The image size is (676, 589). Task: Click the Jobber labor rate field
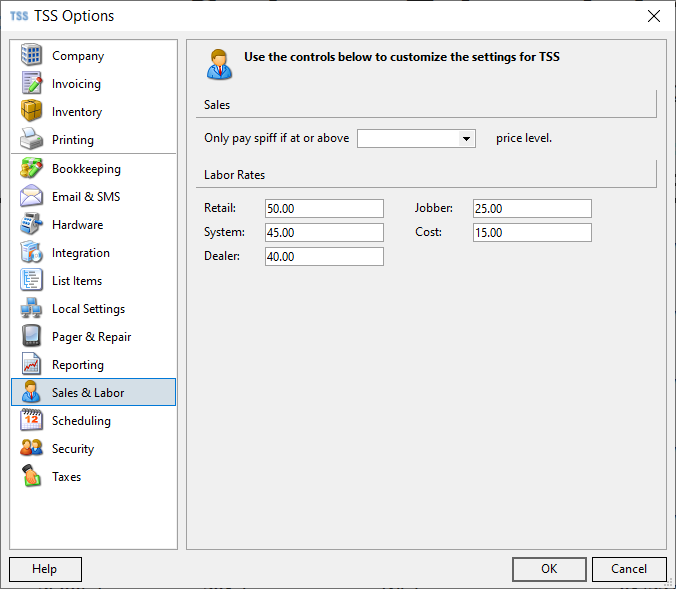point(532,209)
